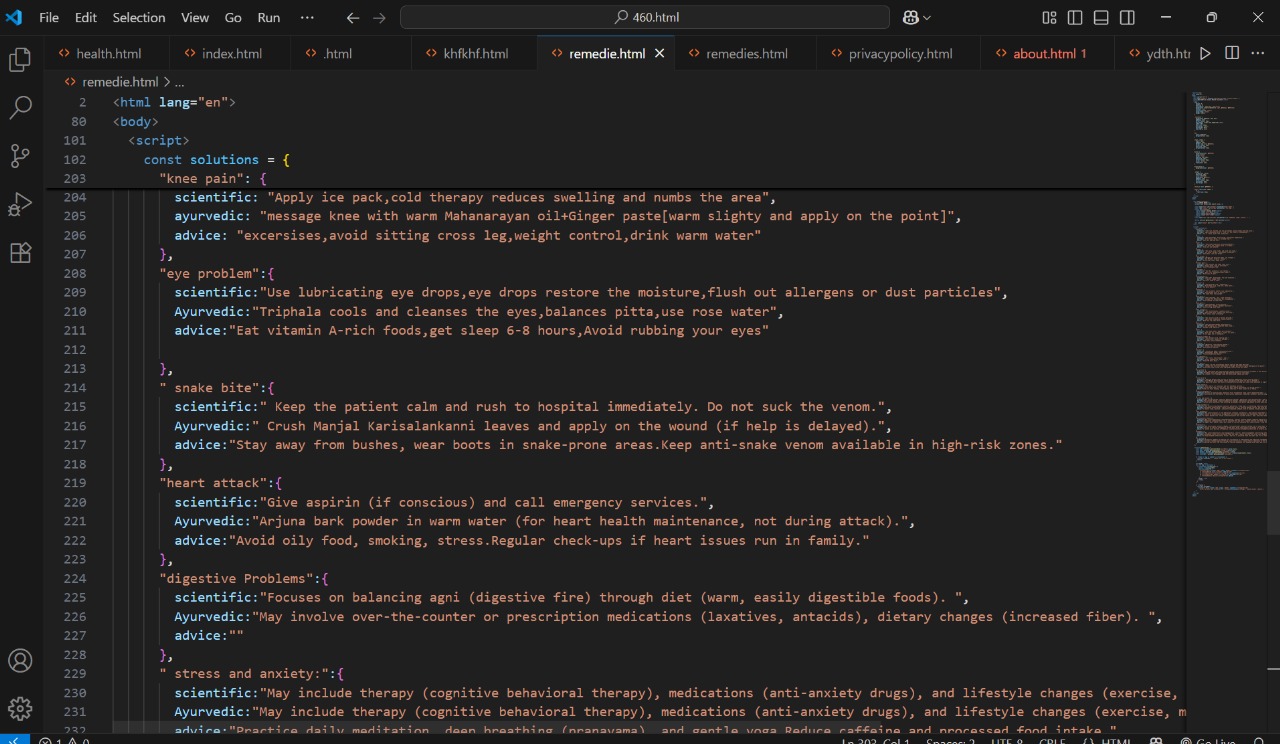
Task: Click the '"eye problem":{' code line
Action: (217, 273)
